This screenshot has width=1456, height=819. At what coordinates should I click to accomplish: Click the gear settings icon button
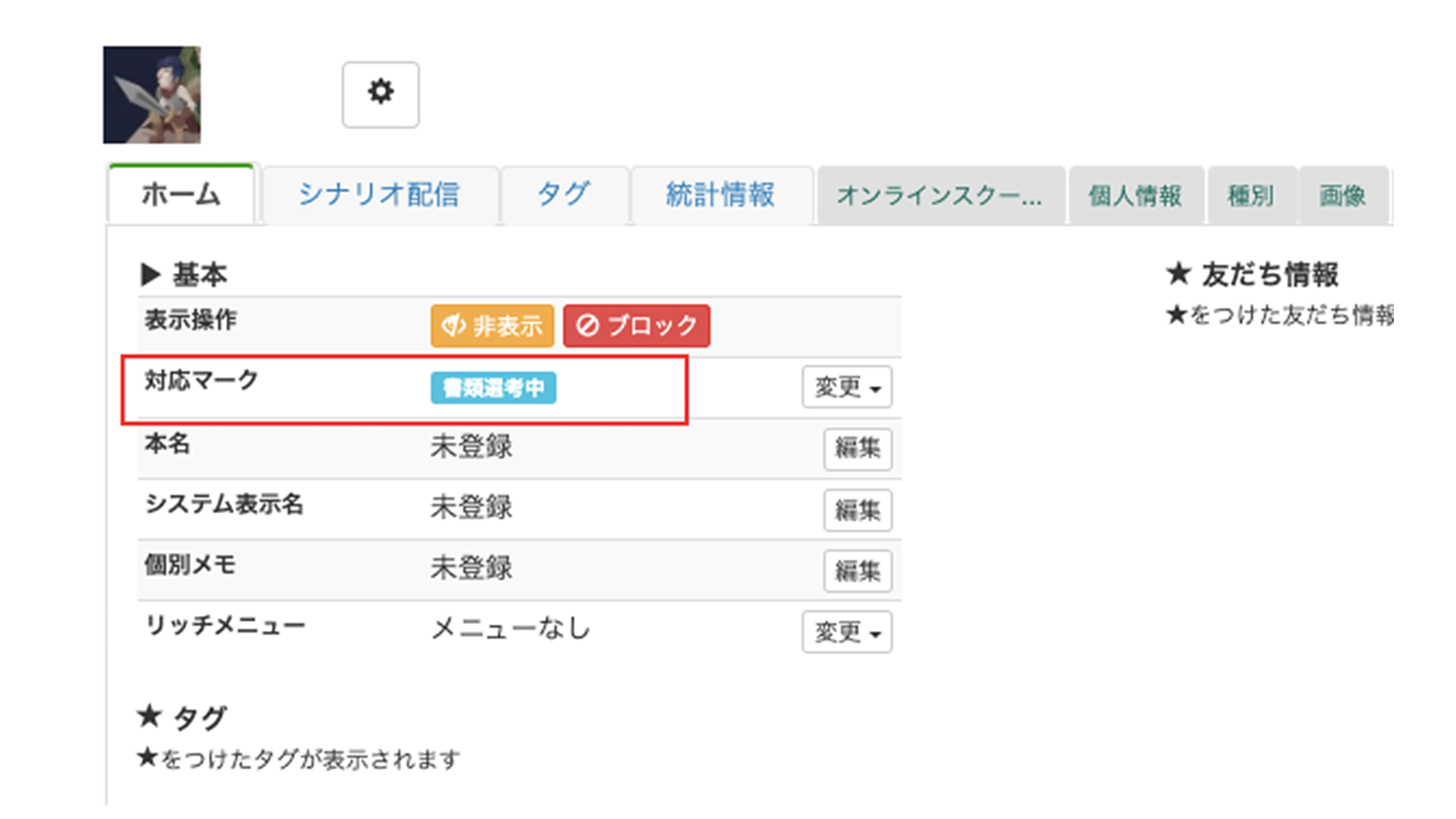(x=380, y=94)
